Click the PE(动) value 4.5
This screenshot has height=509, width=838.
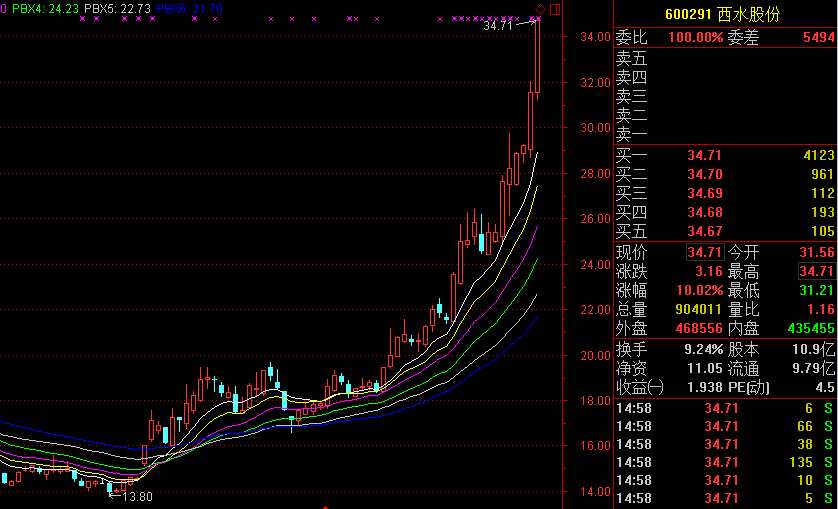tap(825, 387)
